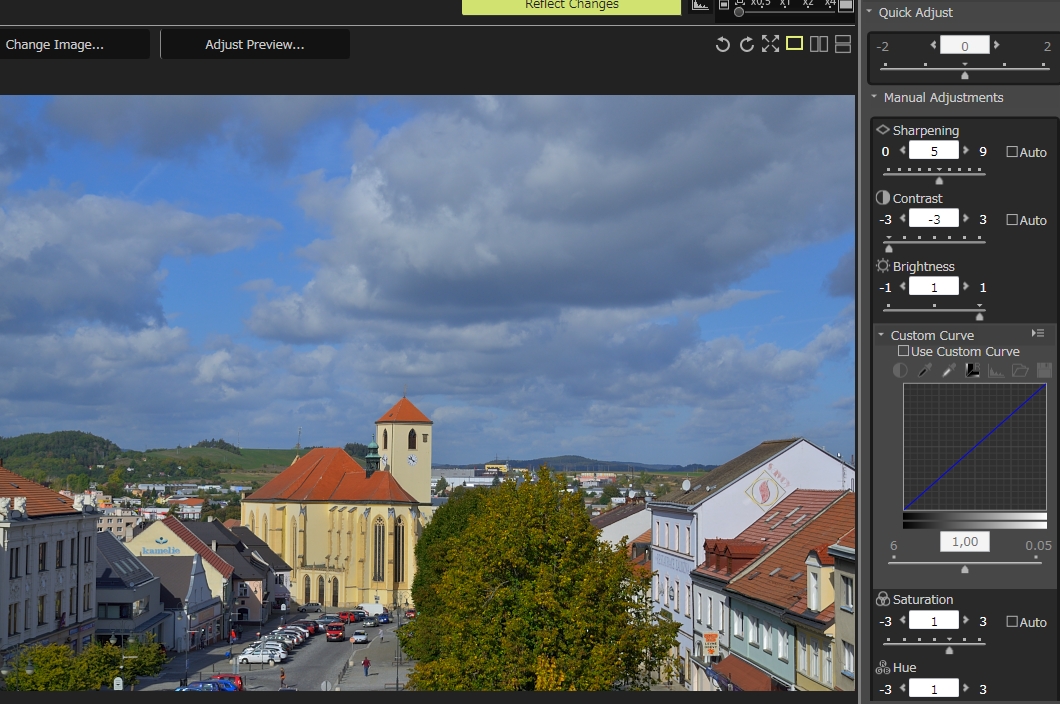Collapse the Custom Curve section

point(881,335)
